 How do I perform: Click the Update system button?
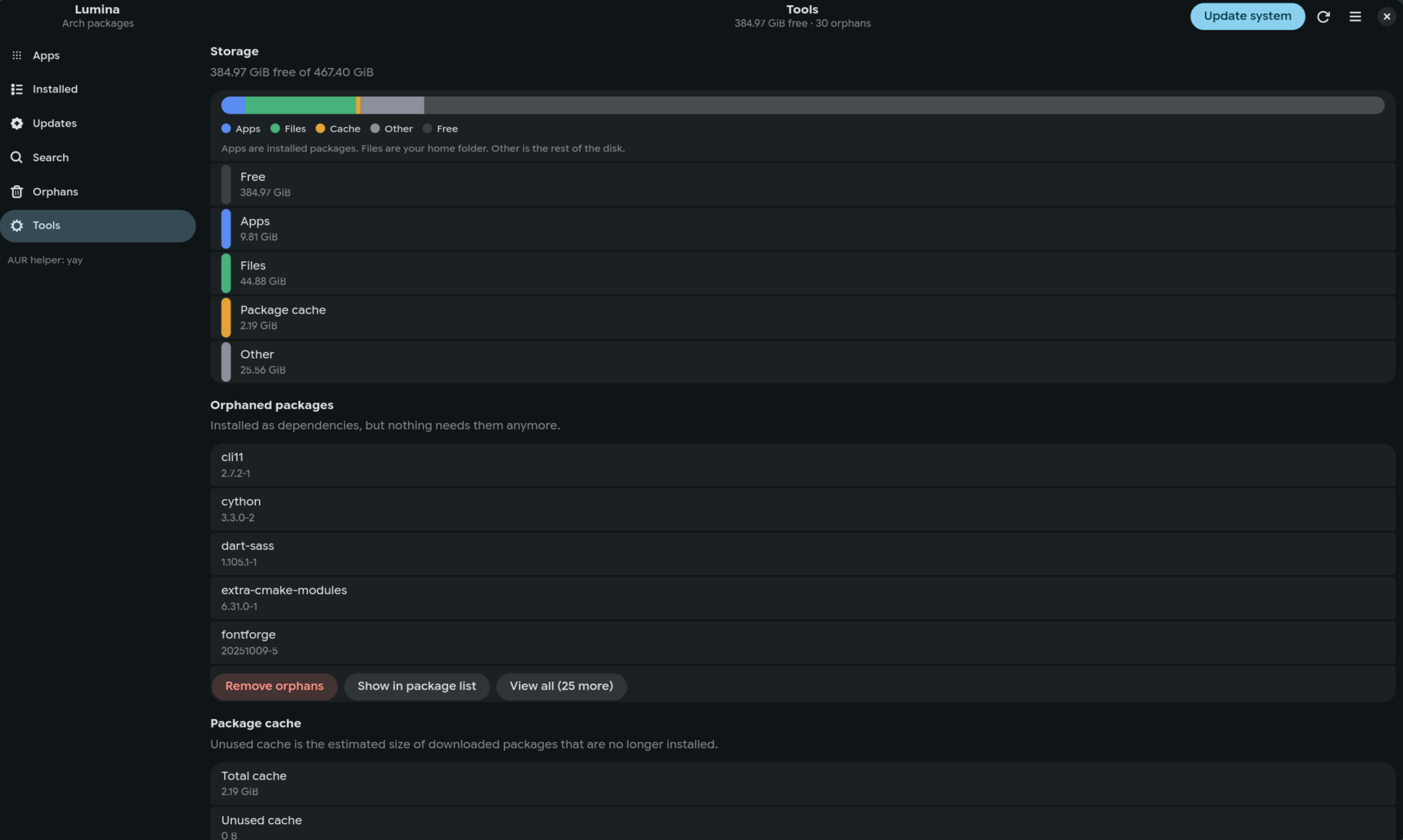[1247, 16]
